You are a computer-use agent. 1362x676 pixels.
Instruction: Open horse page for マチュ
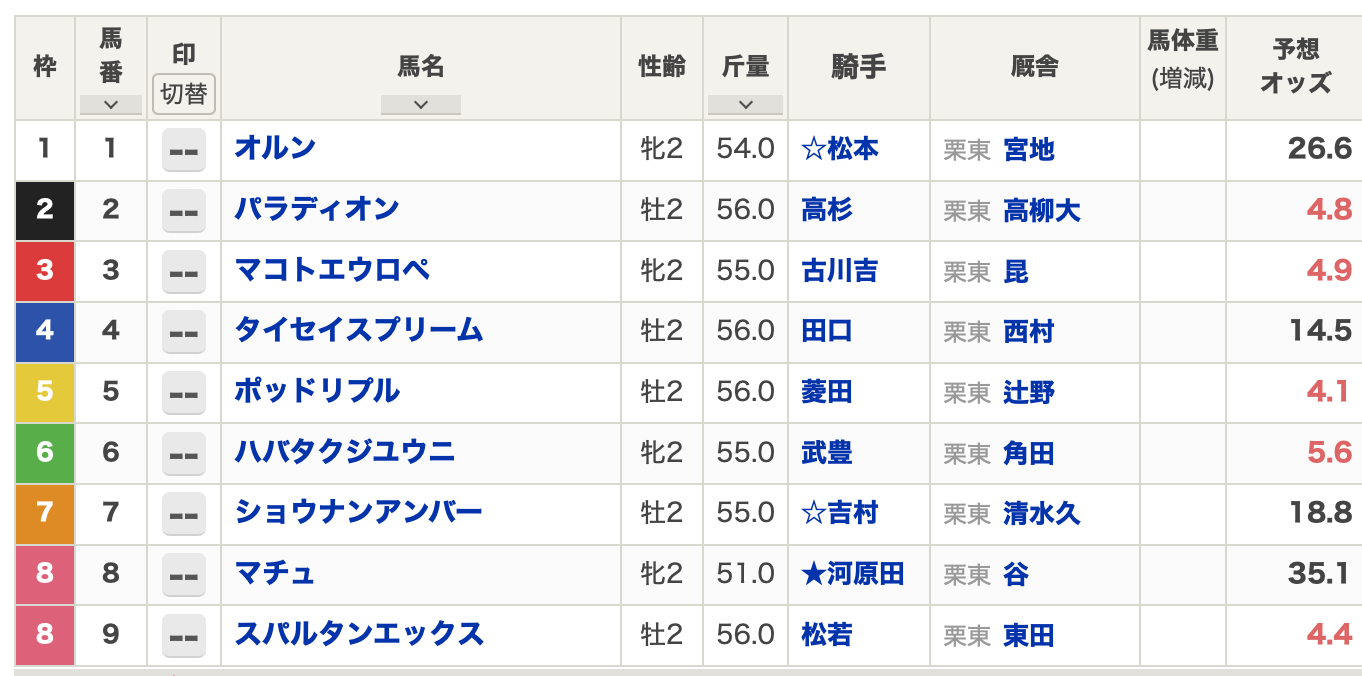click(275, 574)
